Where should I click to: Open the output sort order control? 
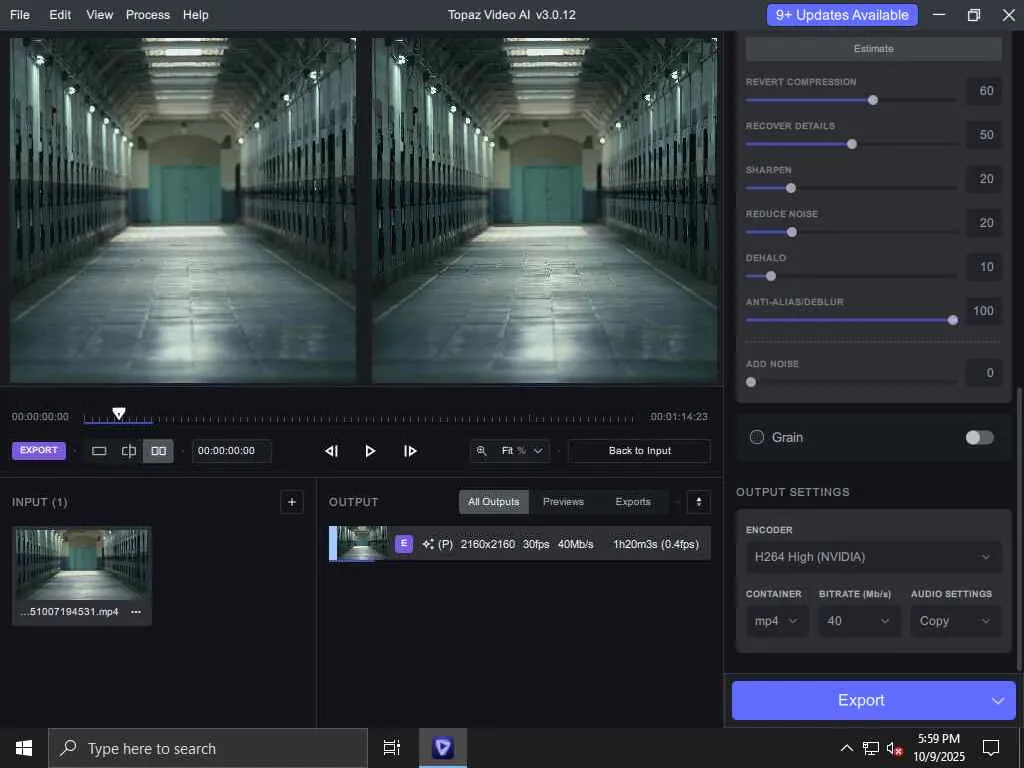point(699,502)
